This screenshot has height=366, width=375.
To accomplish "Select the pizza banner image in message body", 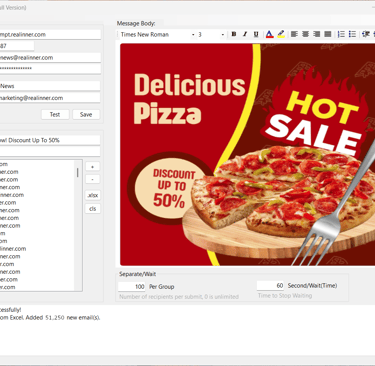I will coord(247,154).
